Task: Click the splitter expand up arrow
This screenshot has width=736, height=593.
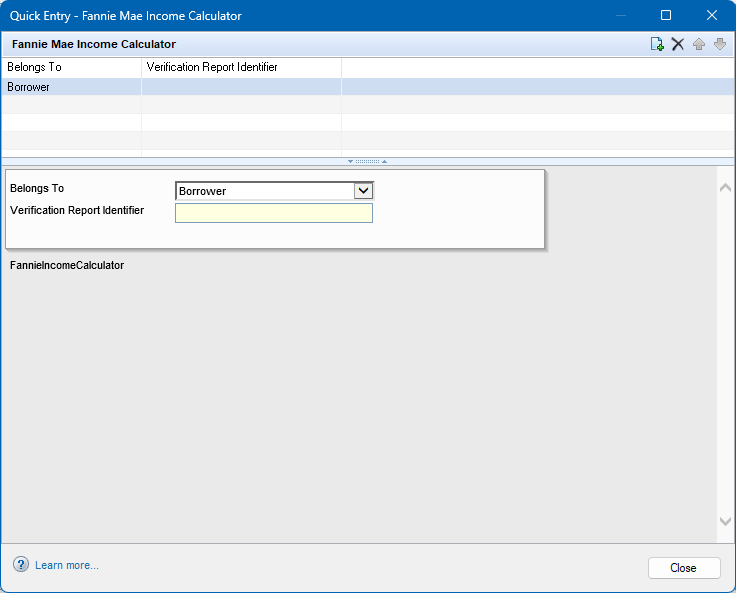Action: point(384,162)
